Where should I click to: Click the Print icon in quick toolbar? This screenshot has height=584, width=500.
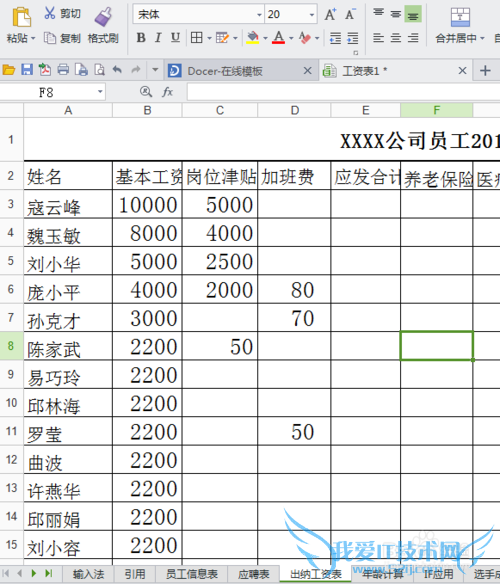[x=63, y=70]
